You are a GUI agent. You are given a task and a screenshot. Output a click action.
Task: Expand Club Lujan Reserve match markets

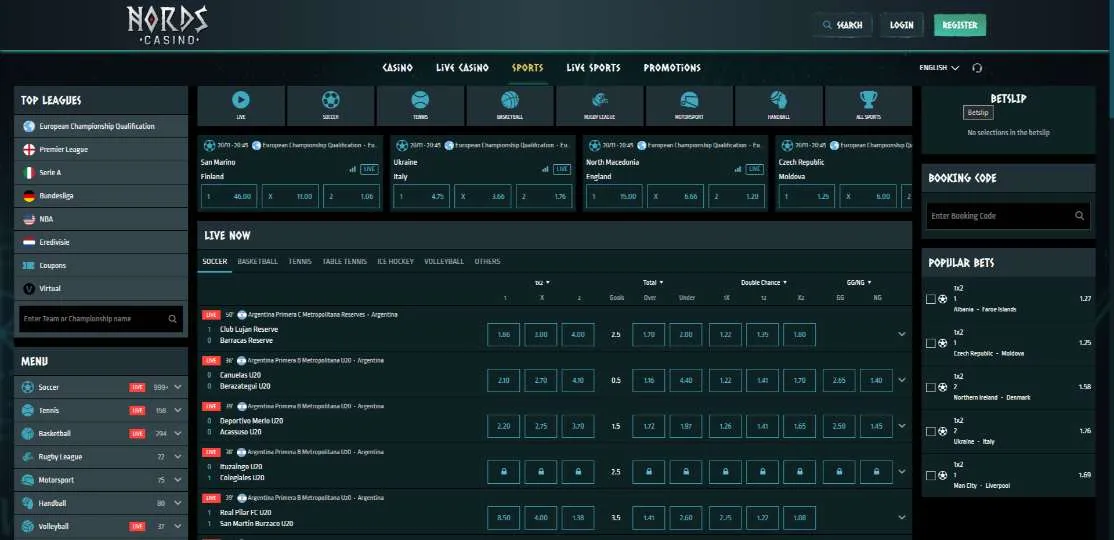[x=902, y=335]
